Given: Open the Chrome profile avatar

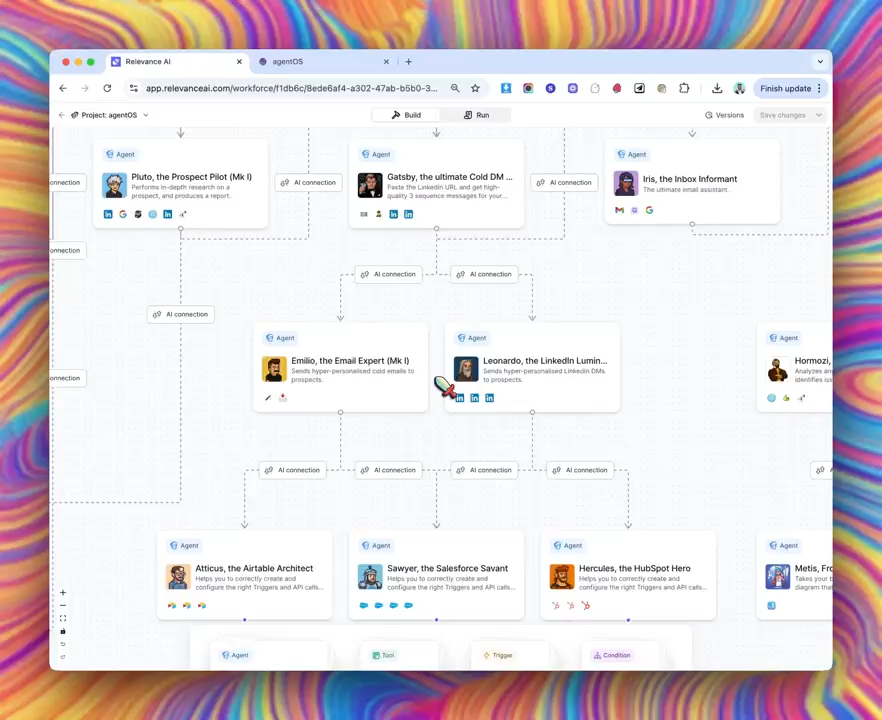Looking at the screenshot, I should [x=739, y=88].
